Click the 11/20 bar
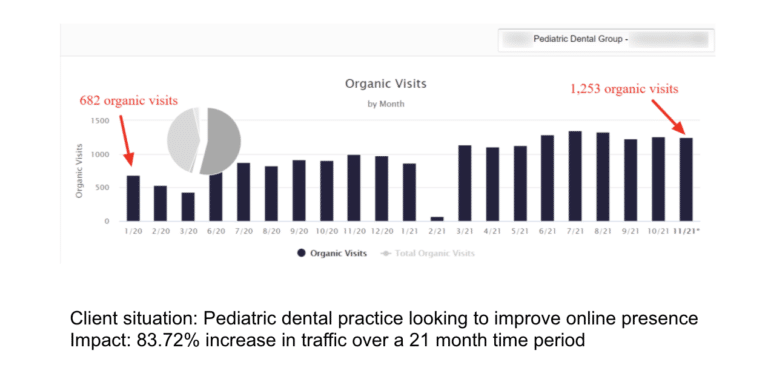768x385 pixels. click(354, 188)
